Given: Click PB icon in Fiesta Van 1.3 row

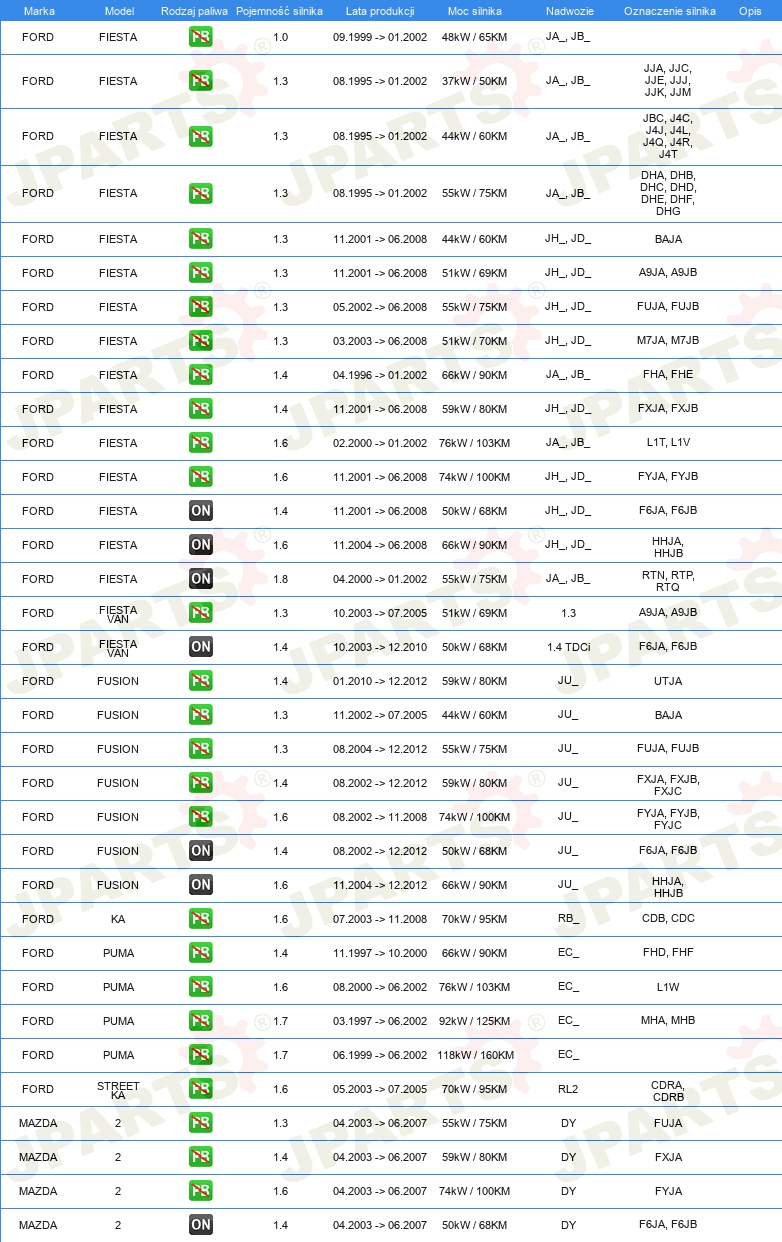Looking at the screenshot, I should click(201, 613).
